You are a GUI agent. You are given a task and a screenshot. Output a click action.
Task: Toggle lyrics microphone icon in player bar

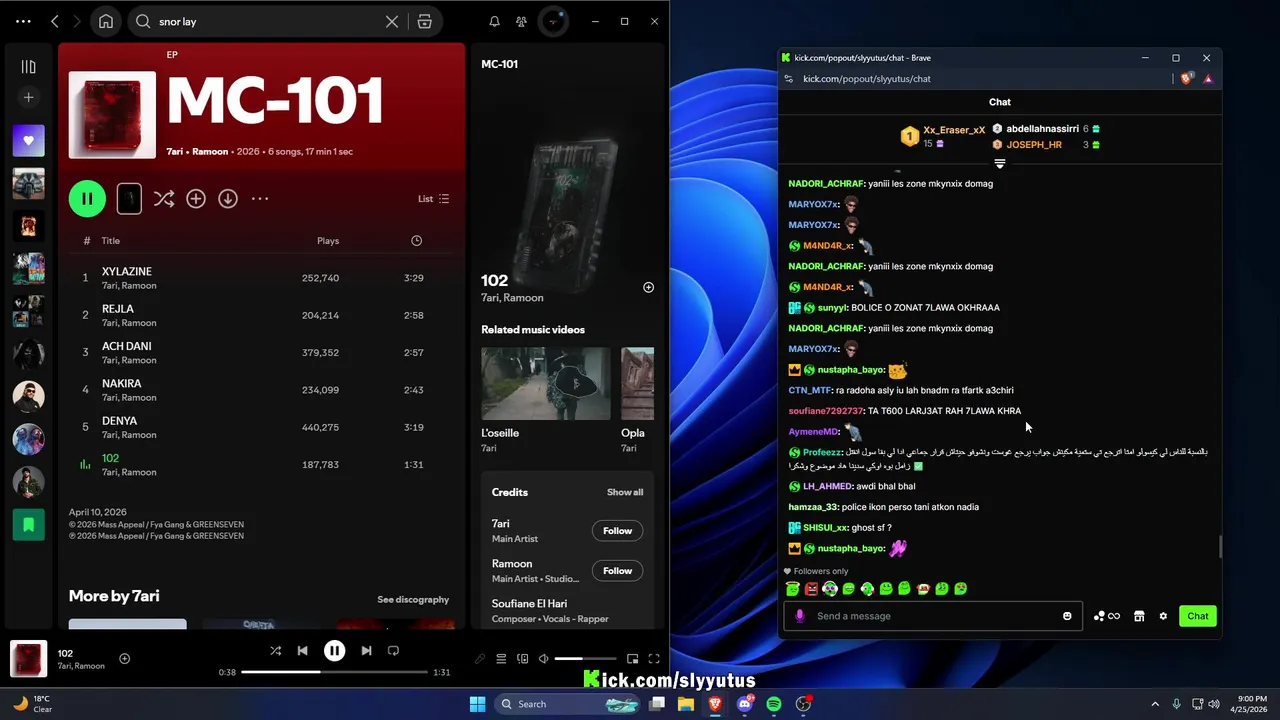click(x=479, y=658)
